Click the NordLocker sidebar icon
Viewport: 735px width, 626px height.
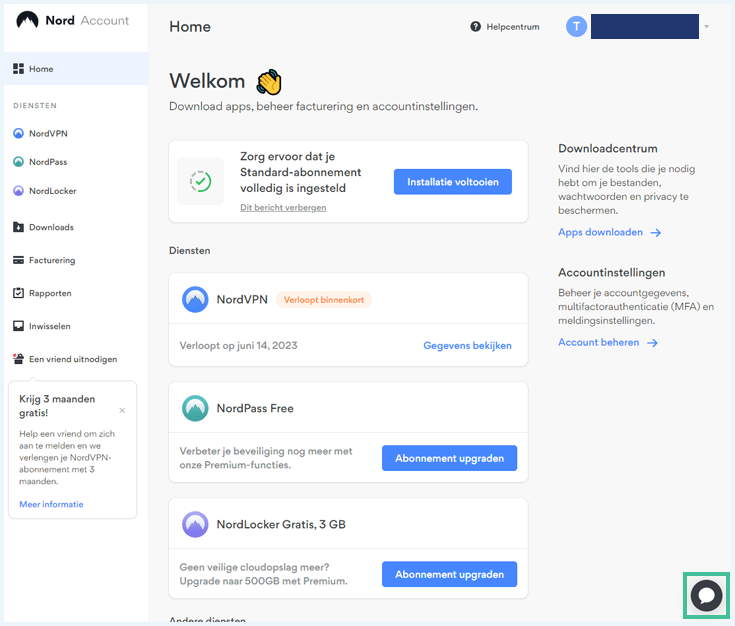[x=18, y=191]
